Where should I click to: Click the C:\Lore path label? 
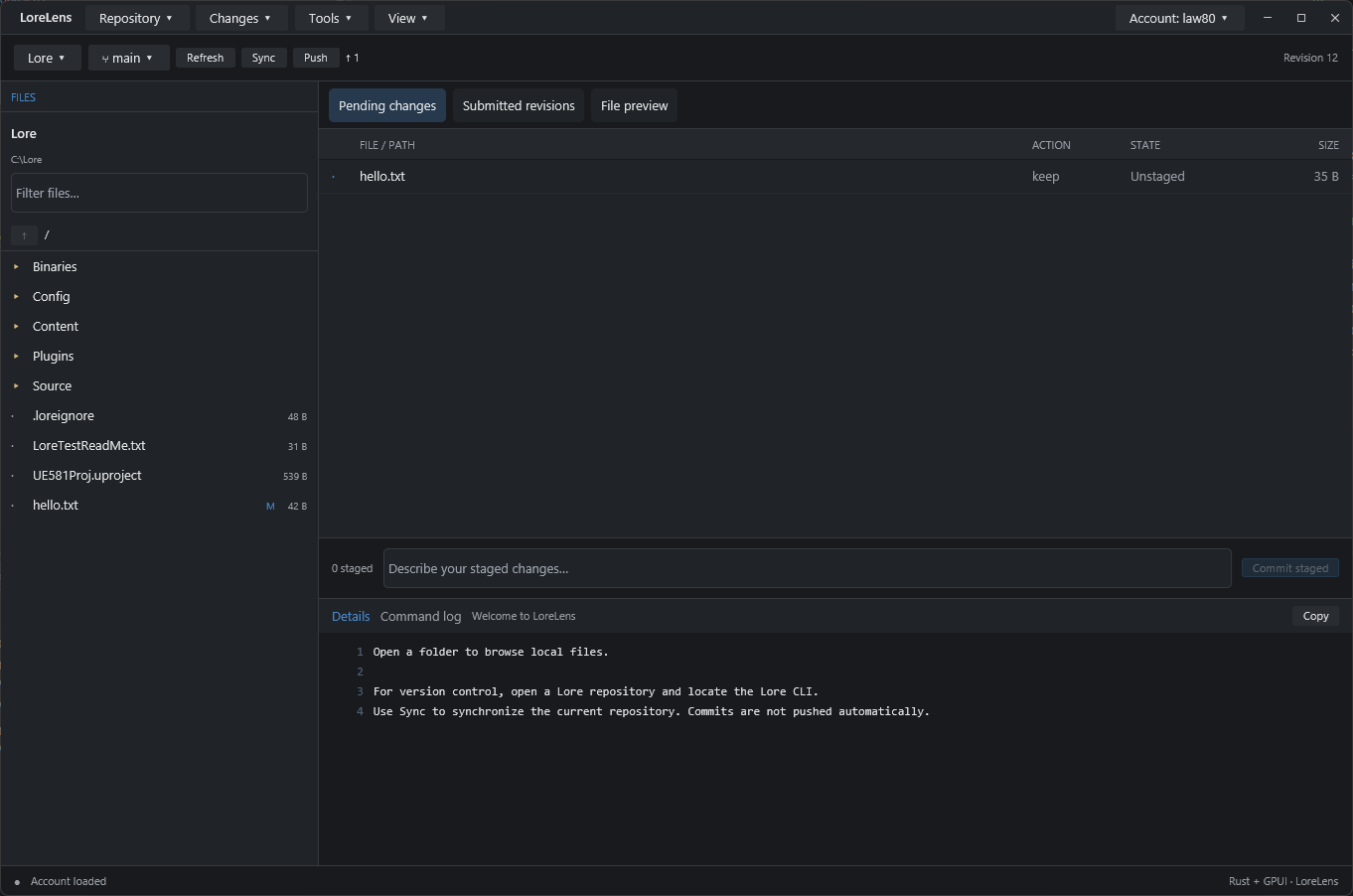coord(27,159)
